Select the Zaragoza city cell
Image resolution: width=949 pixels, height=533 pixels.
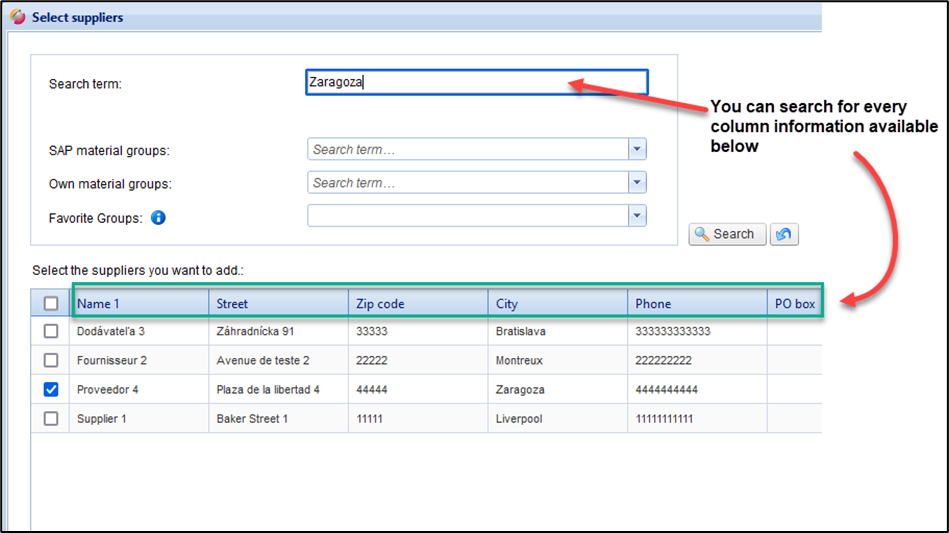(521, 390)
